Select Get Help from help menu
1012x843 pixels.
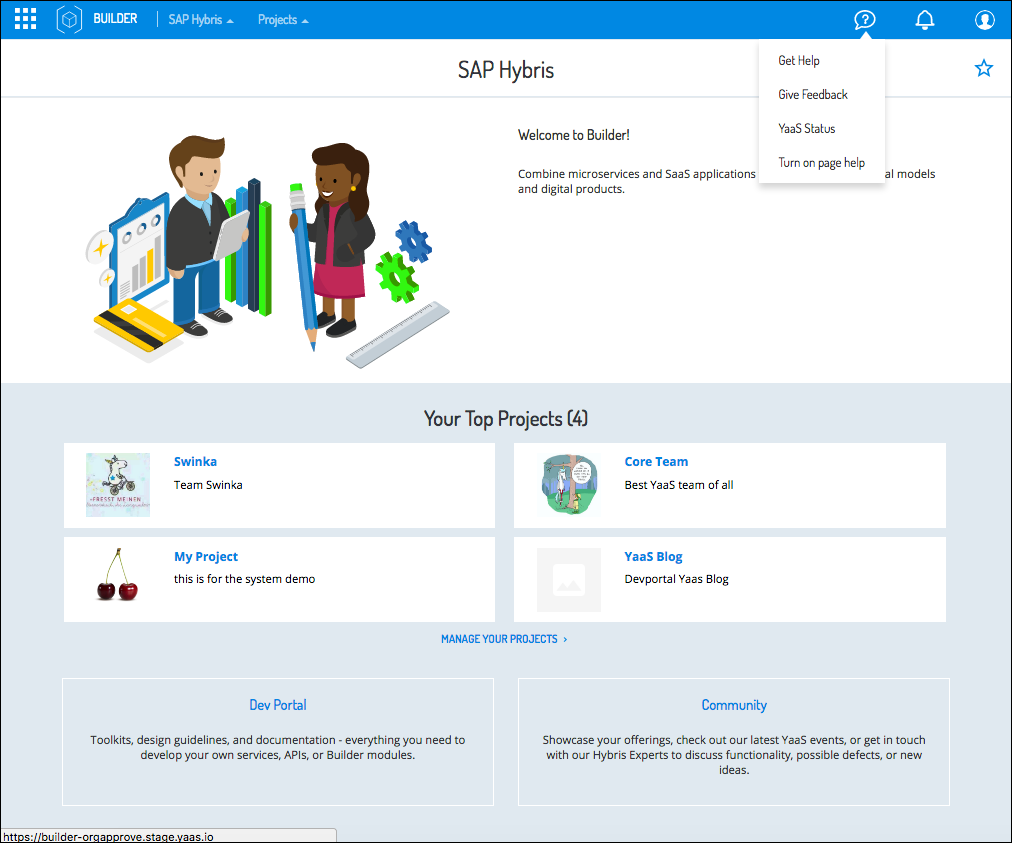click(x=798, y=61)
